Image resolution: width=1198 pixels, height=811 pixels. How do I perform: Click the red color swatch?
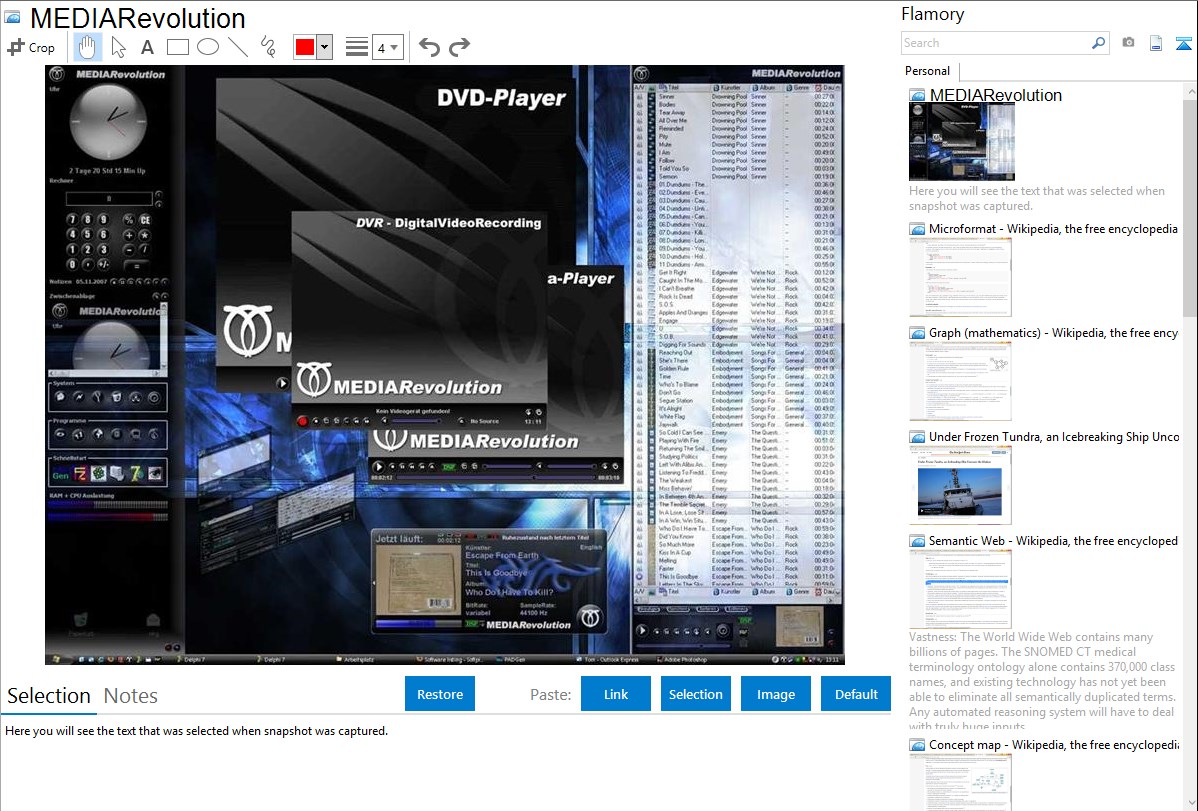[305, 47]
